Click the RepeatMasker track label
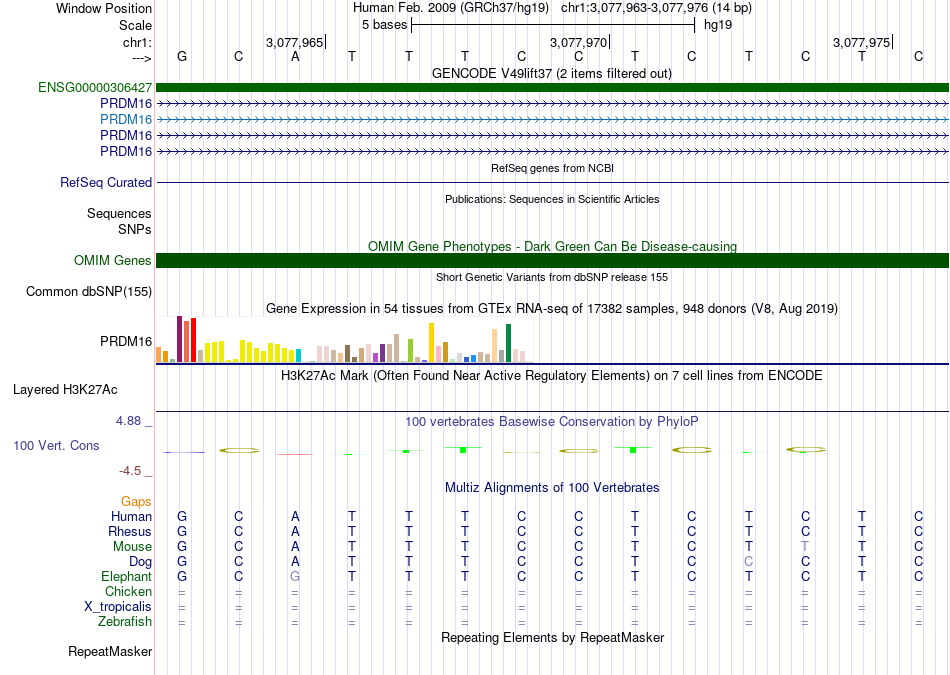The image size is (950, 675). tap(110, 651)
